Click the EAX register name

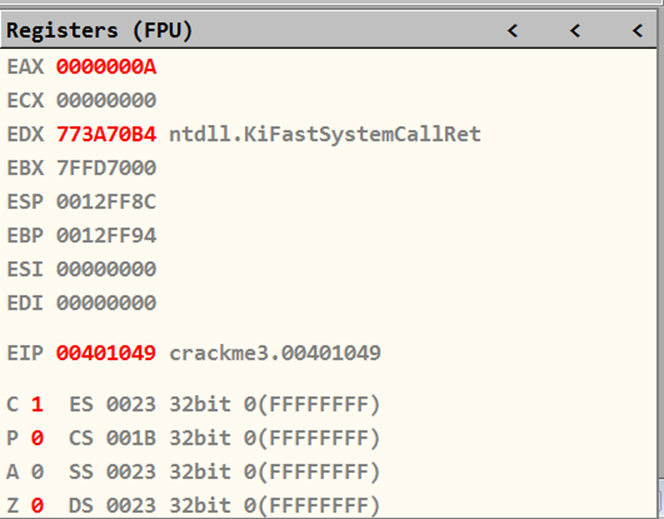[x=25, y=67]
